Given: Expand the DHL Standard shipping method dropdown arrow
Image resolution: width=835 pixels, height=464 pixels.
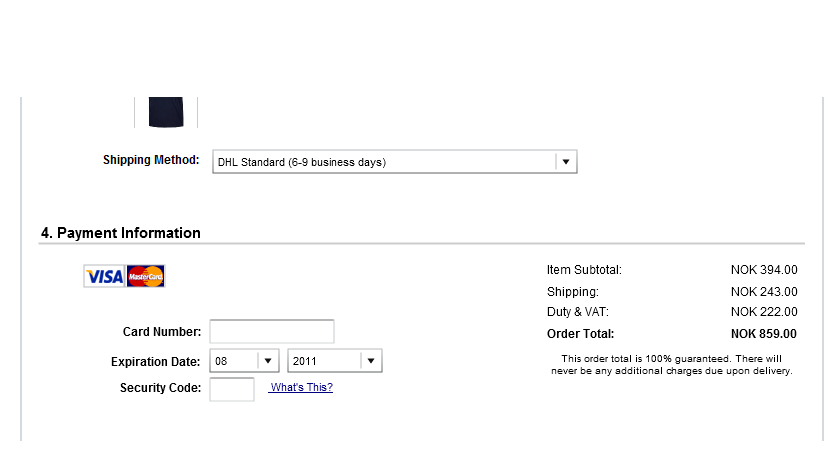Looking at the screenshot, I should click(x=566, y=162).
